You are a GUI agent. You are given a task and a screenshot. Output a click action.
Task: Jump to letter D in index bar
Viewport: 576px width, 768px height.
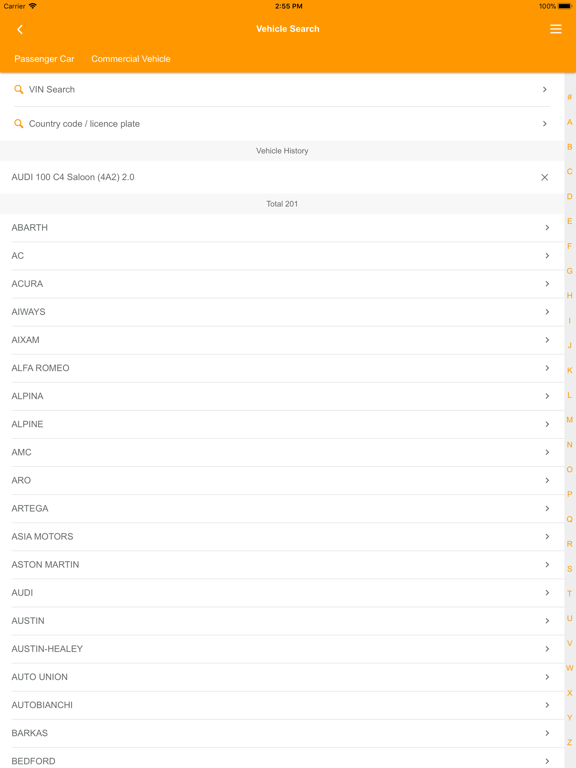pos(570,196)
